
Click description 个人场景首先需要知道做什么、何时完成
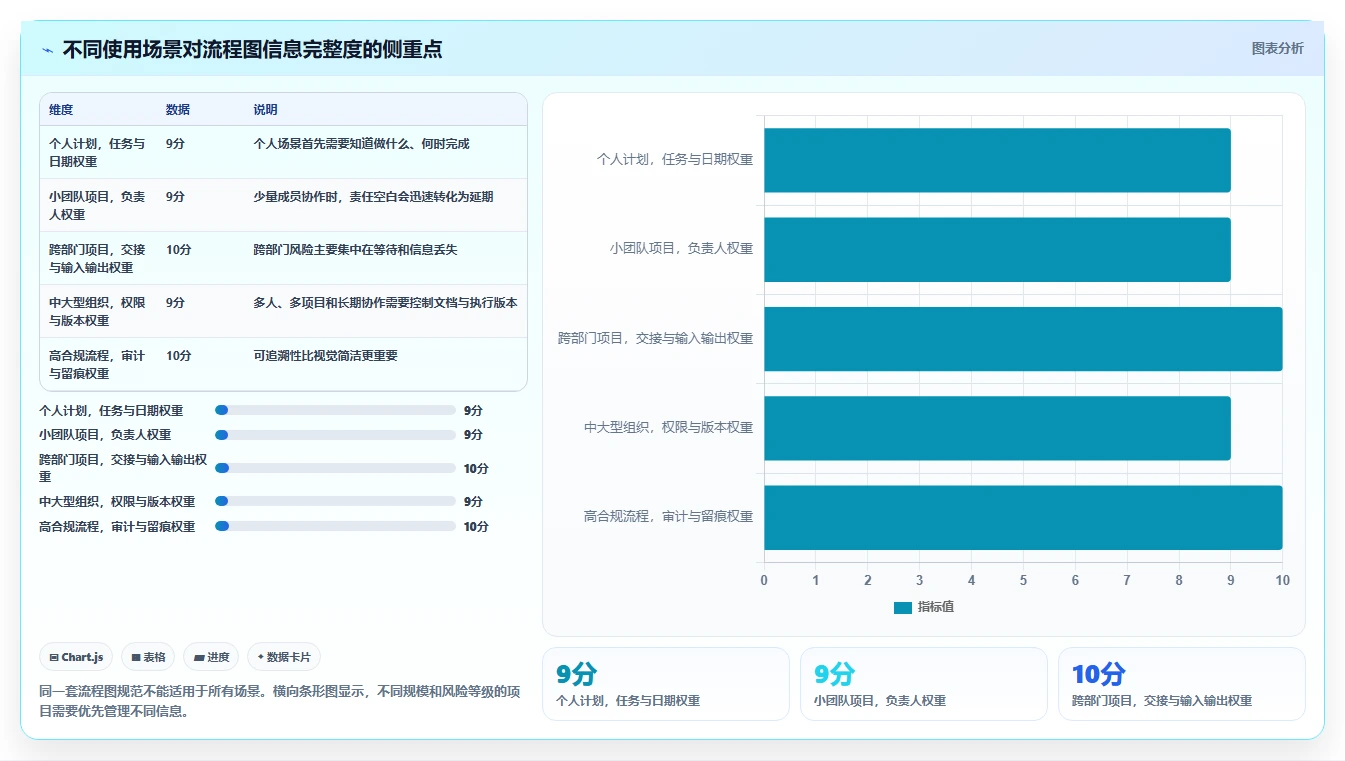click(361, 144)
